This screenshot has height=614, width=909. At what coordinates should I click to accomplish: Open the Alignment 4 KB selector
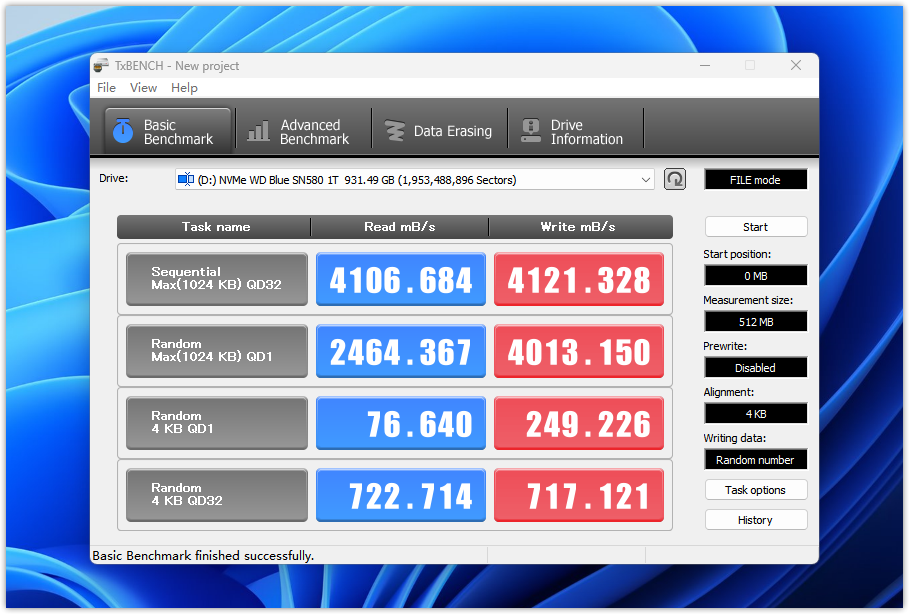pos(755,414)
